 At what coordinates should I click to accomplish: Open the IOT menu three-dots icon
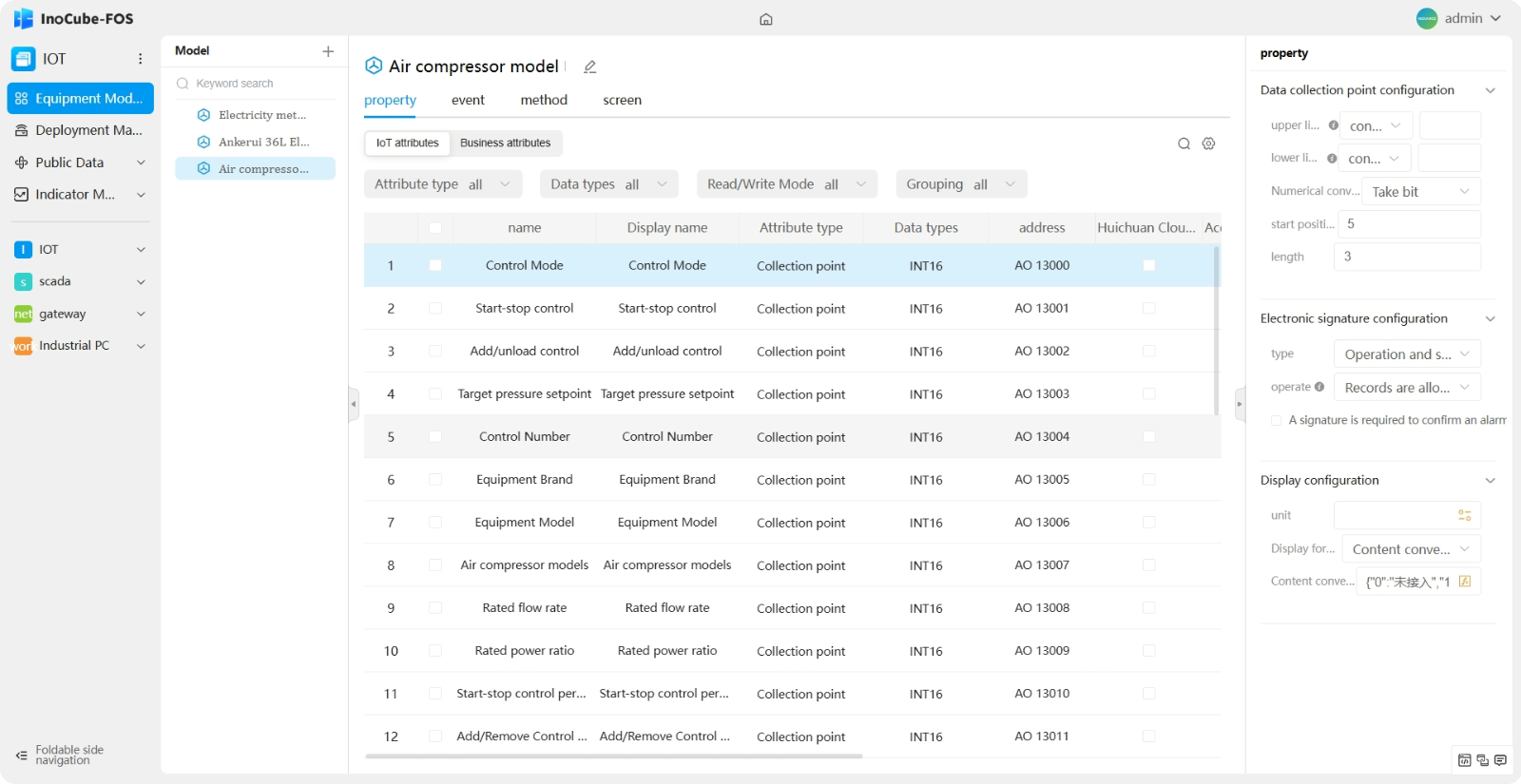[141, 59]
